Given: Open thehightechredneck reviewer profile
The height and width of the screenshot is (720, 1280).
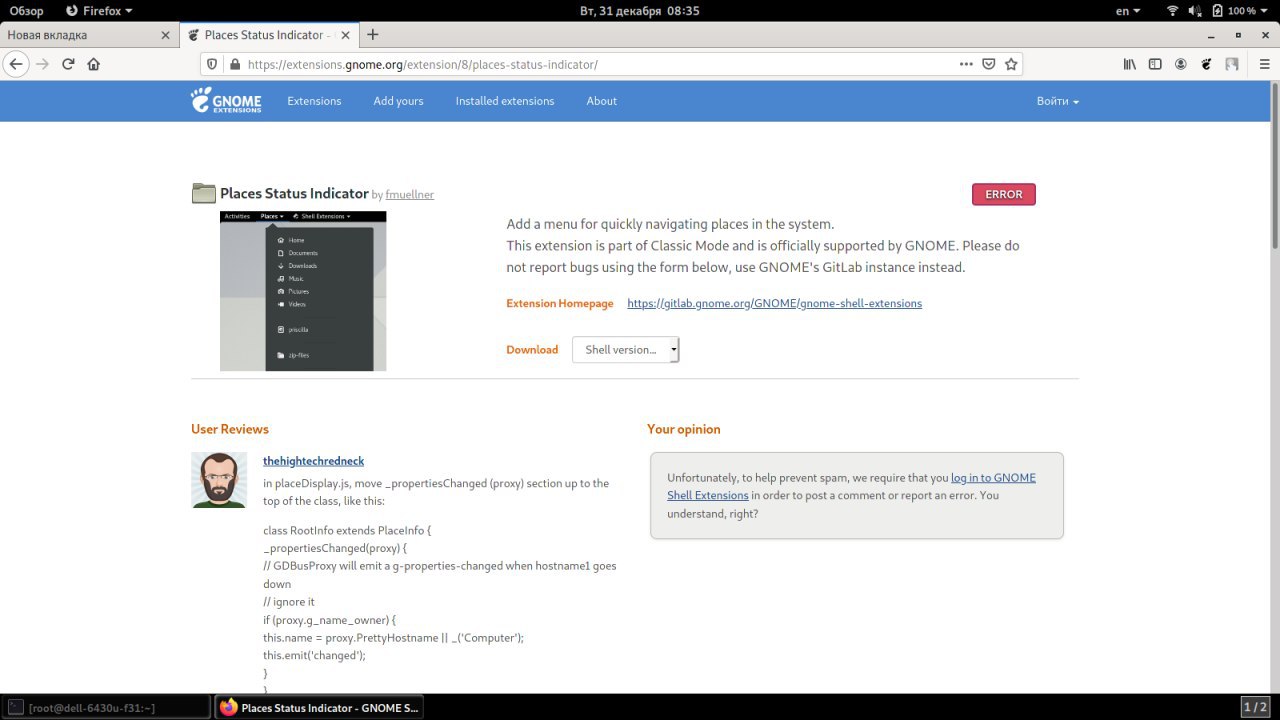Looking at the screenshot, I should 313,461.
